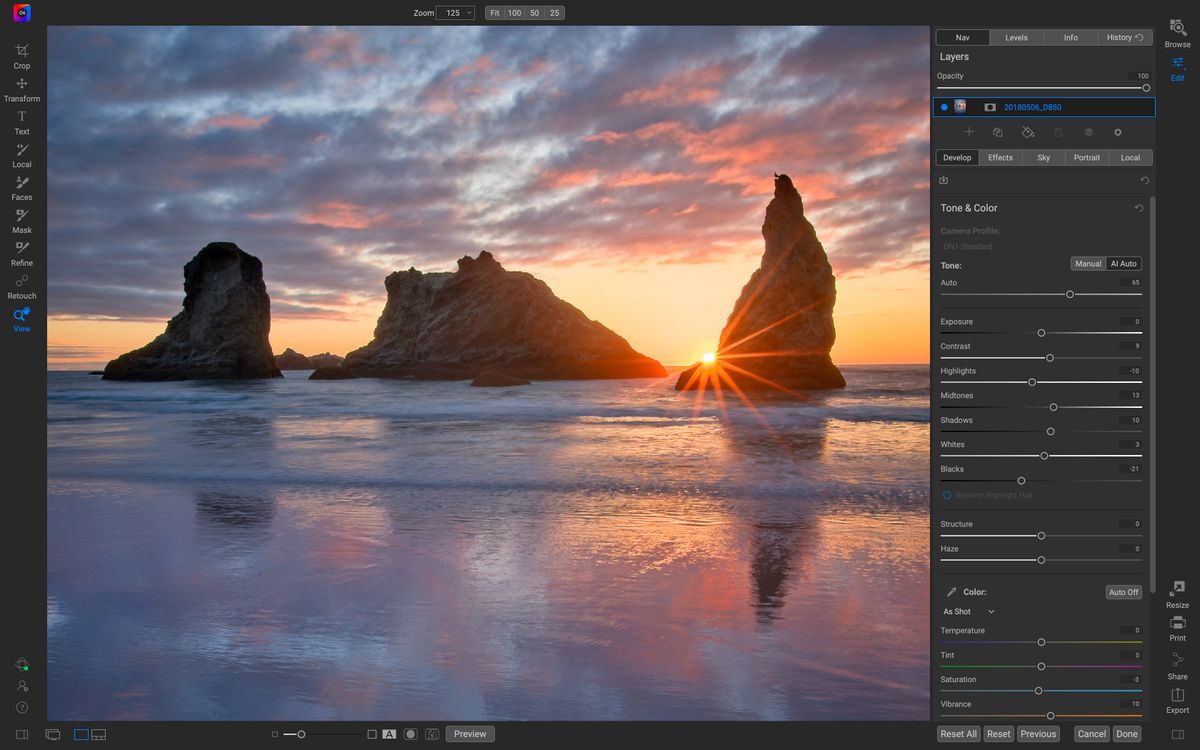Open the Transform tool
Image resolution: width=1200 pixels, height=750 pixels.
[x=21, y=89]
